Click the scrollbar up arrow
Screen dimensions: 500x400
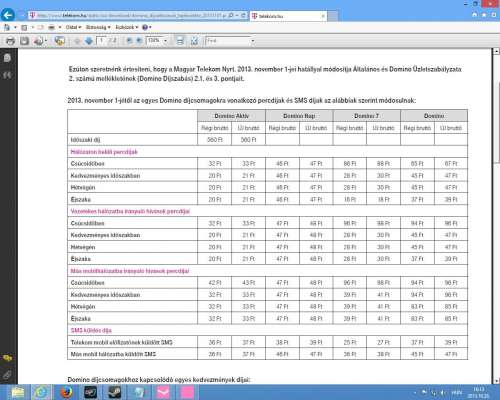click(x=496, y=51)
